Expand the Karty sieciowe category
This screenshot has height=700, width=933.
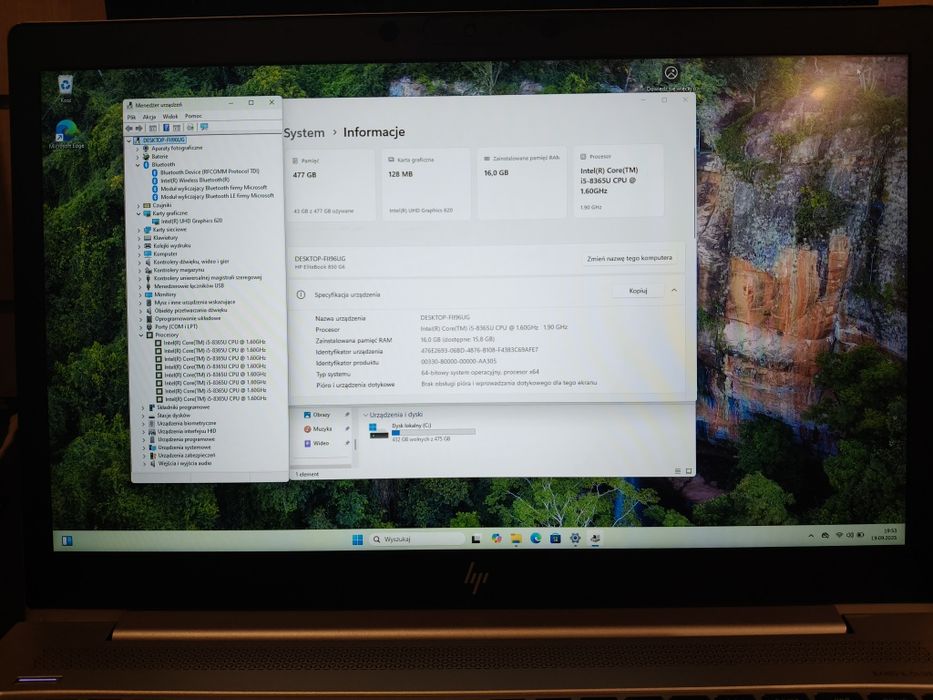[139, 230]
